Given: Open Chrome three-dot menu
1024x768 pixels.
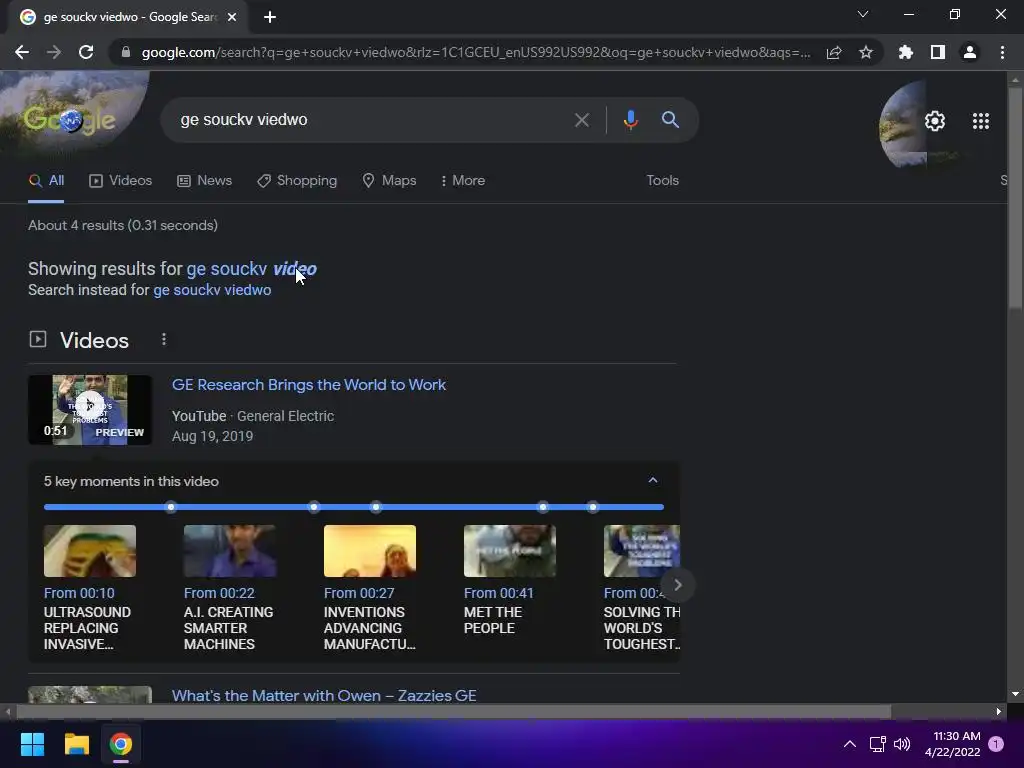Looking at the screenshot, I should tap(1002, 52).
